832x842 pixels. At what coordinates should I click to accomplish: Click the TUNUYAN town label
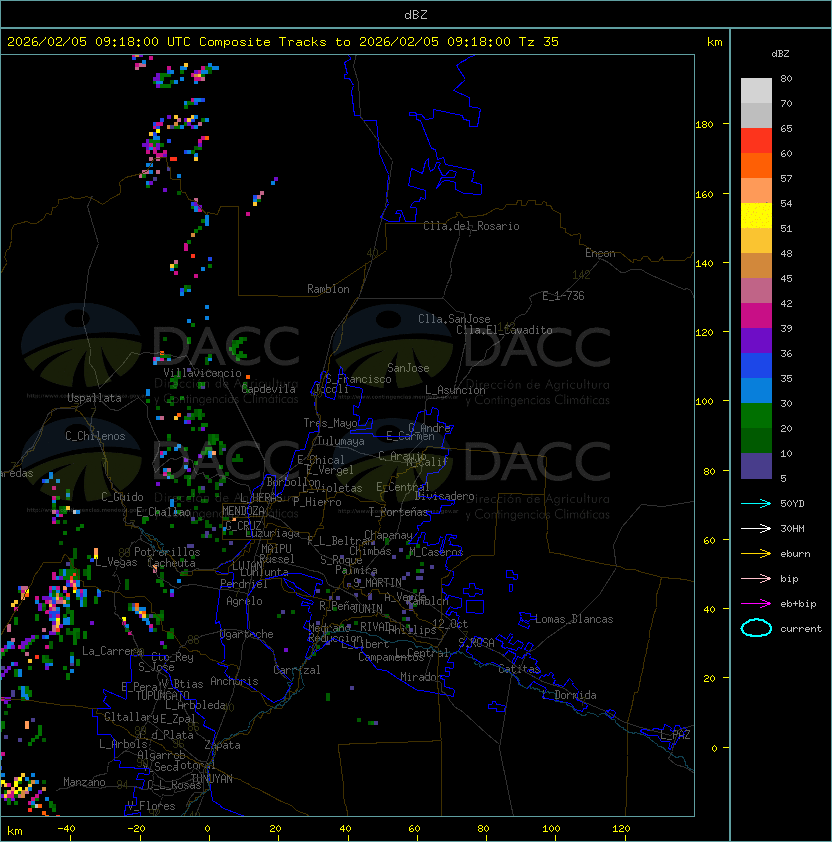pyautogui.click(x=211, y=778)
